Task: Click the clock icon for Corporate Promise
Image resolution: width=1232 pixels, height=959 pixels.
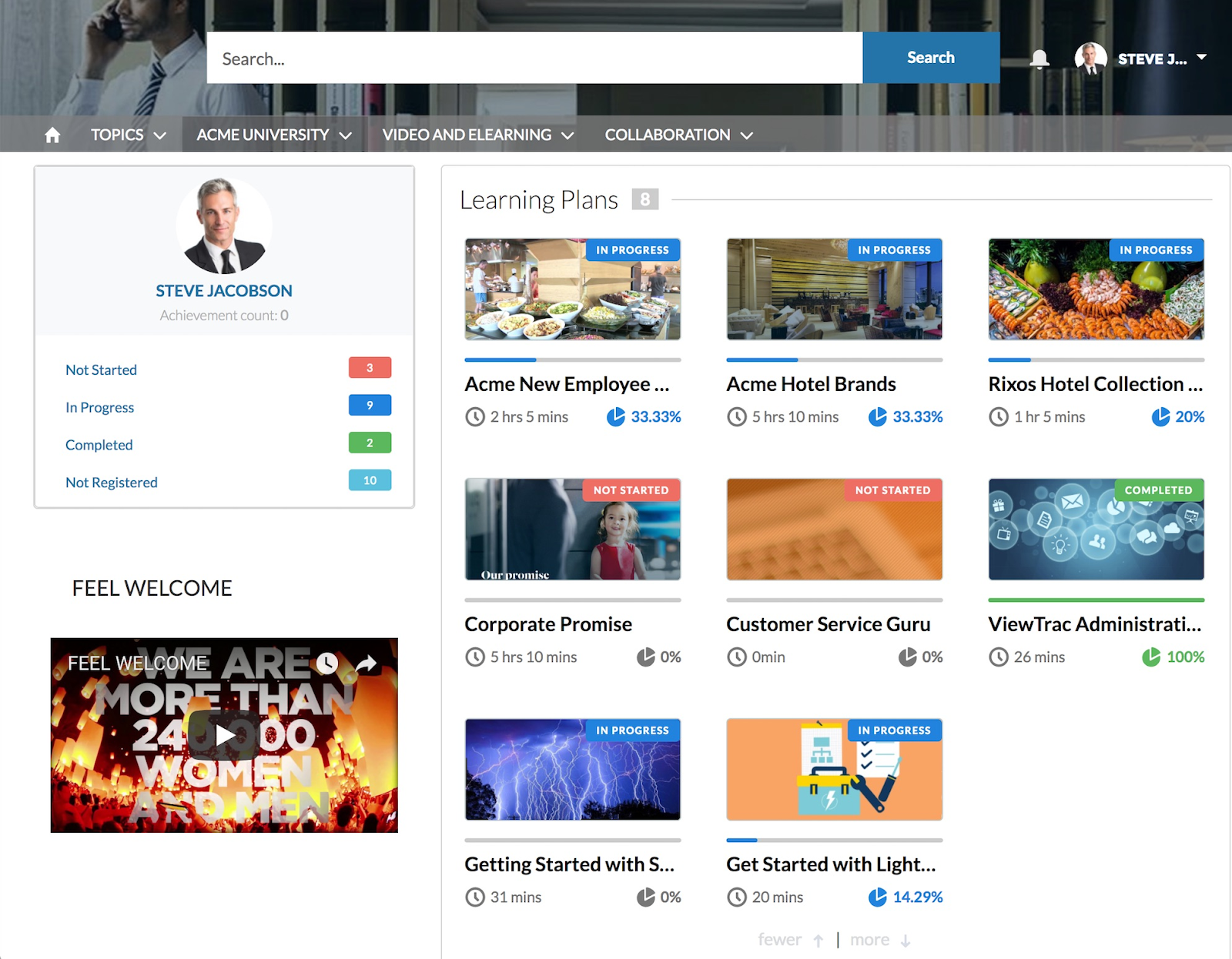Action: coord(475,657)
